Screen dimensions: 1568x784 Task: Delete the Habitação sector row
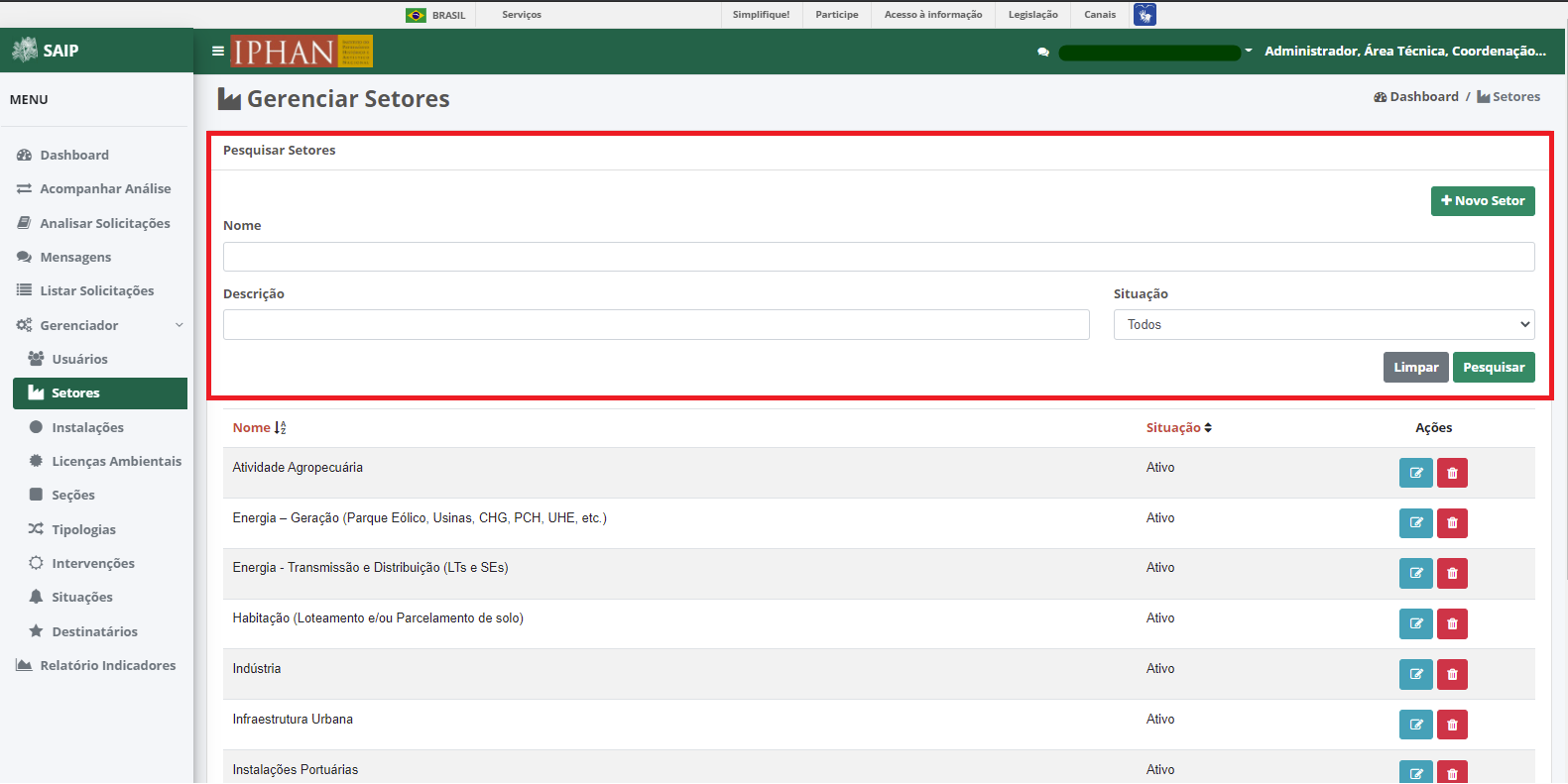(1452, 623)
